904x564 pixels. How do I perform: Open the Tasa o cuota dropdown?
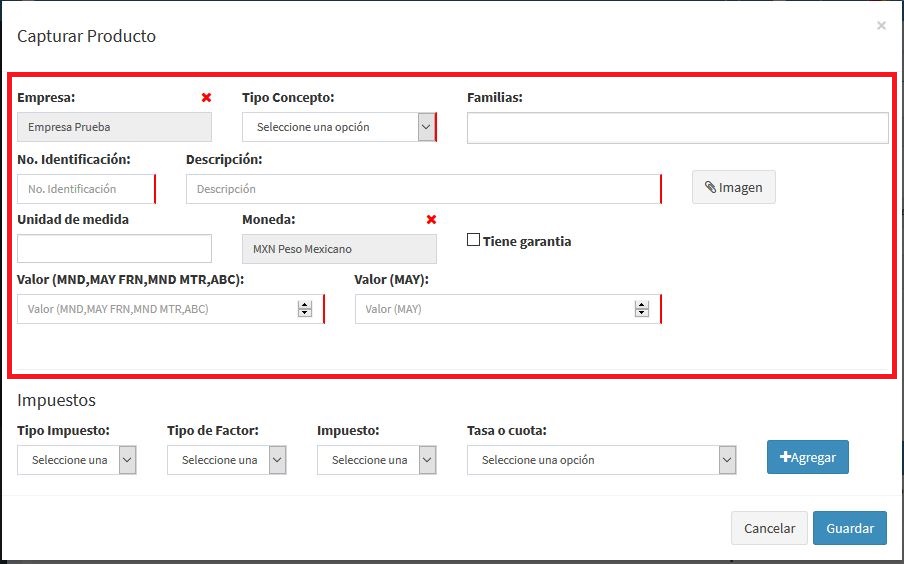601,460
